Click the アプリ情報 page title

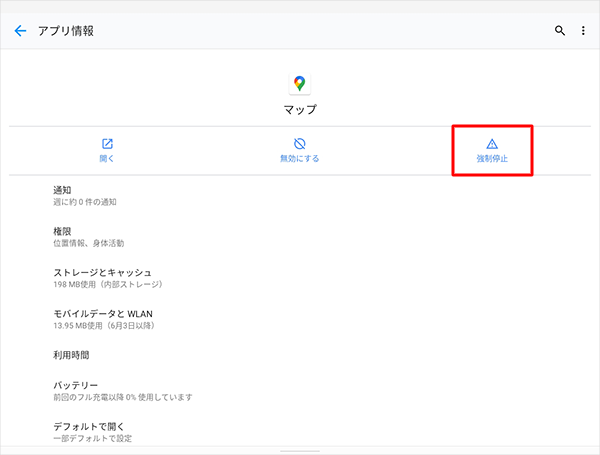tap(66, 31)
